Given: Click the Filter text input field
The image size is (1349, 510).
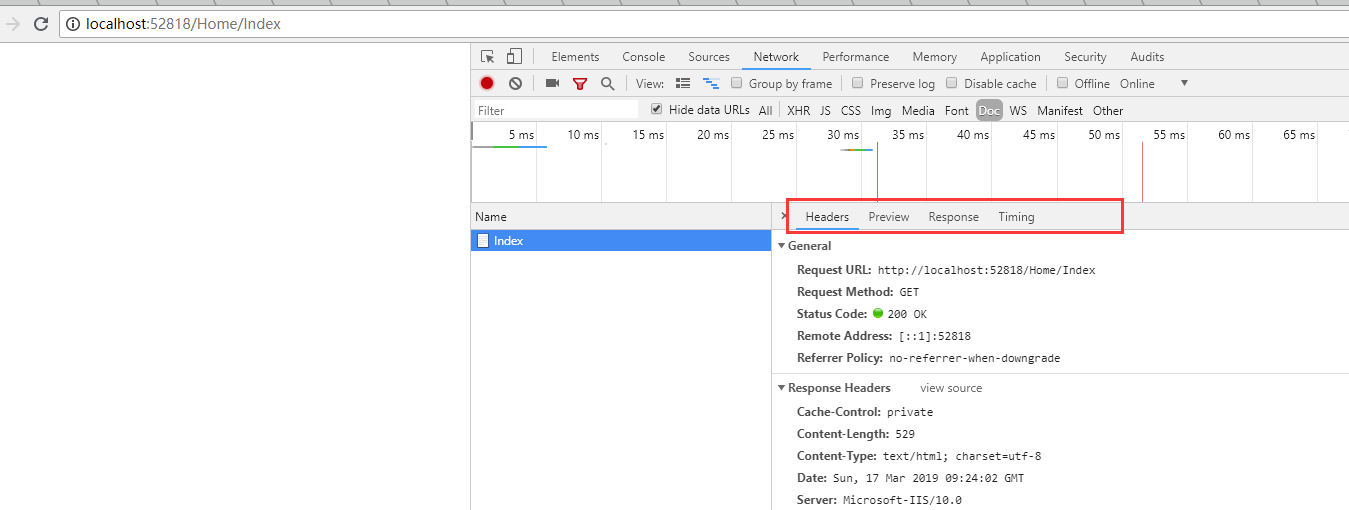Looking at the screenshot, I should coord(556,110).
